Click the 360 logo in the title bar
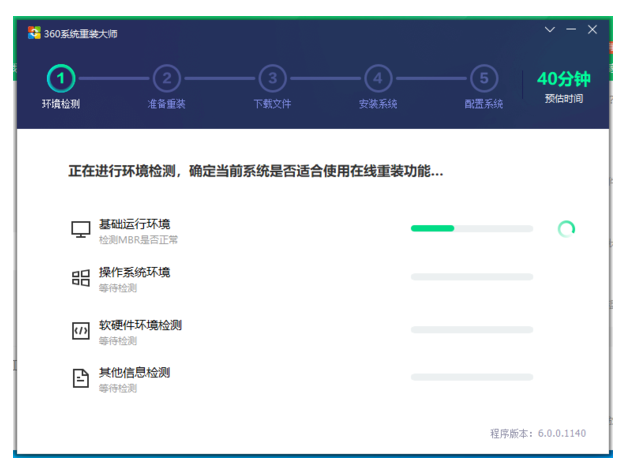 click(34, 33)
